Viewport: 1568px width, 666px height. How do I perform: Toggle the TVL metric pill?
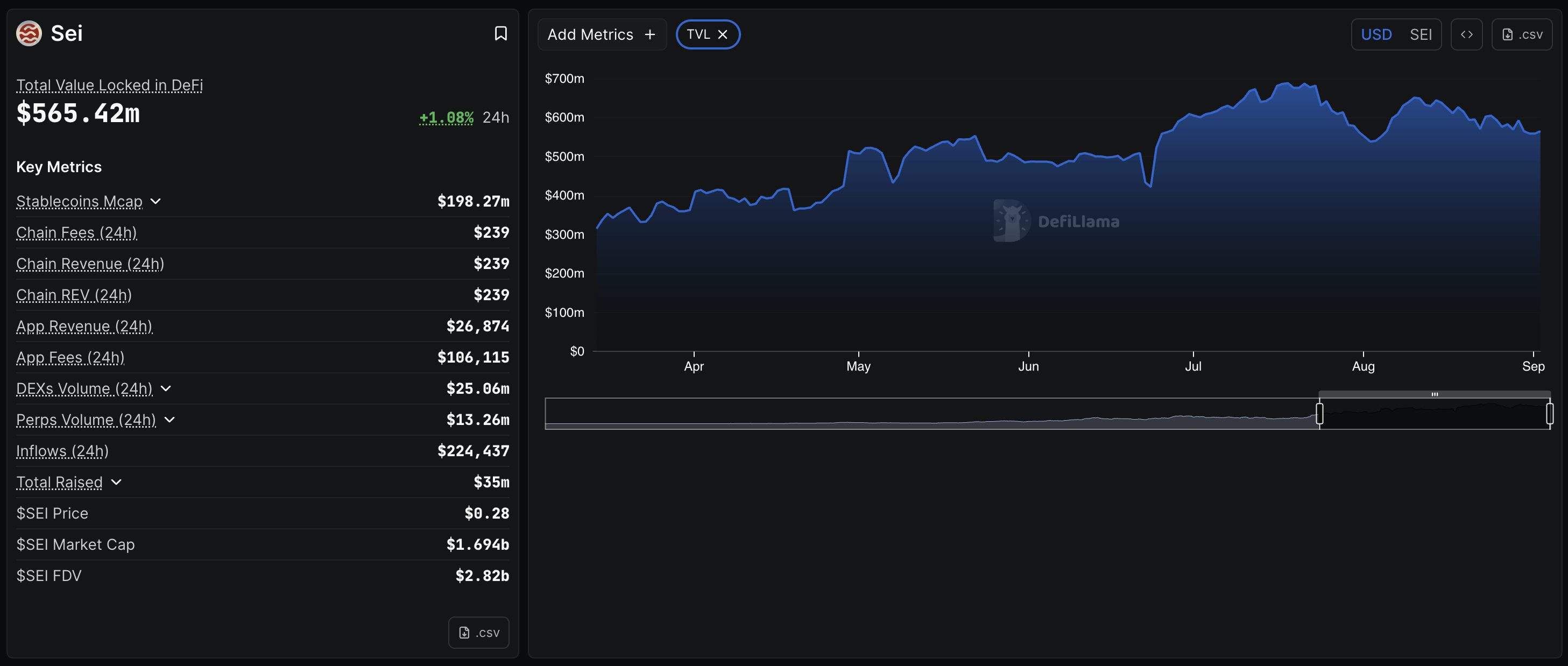click(697, 35)
